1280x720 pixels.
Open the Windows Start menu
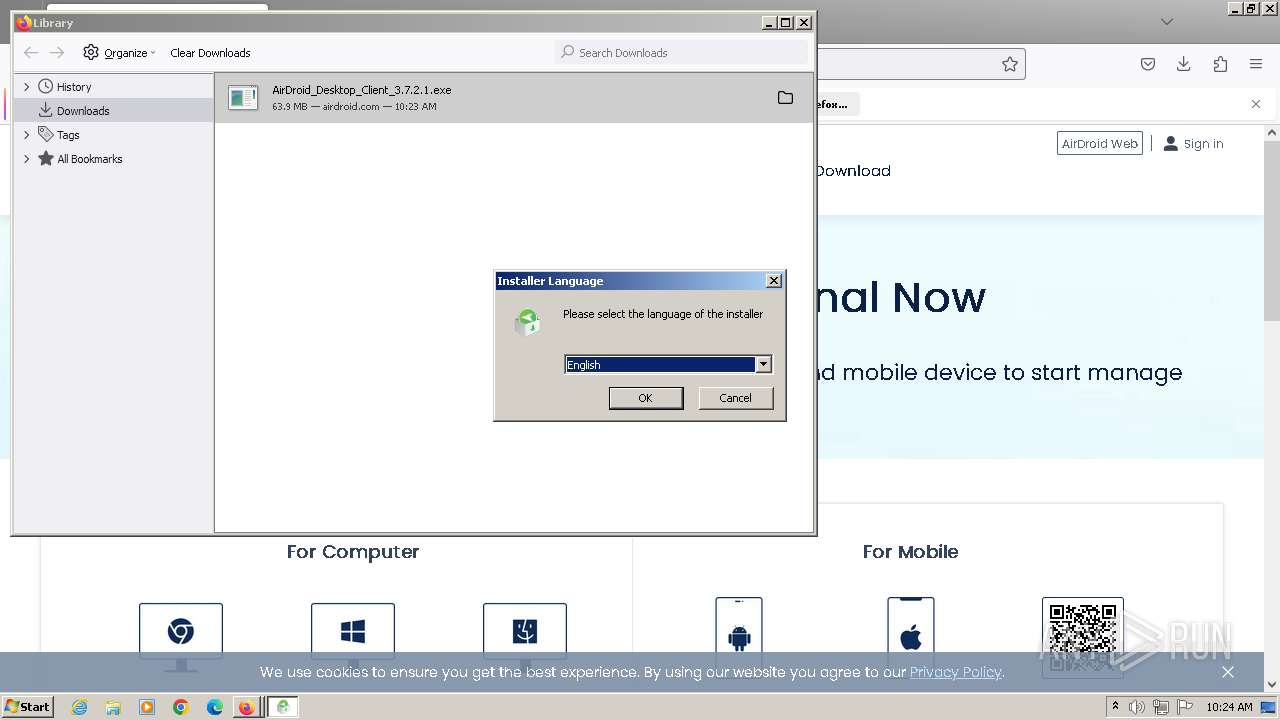27,707
